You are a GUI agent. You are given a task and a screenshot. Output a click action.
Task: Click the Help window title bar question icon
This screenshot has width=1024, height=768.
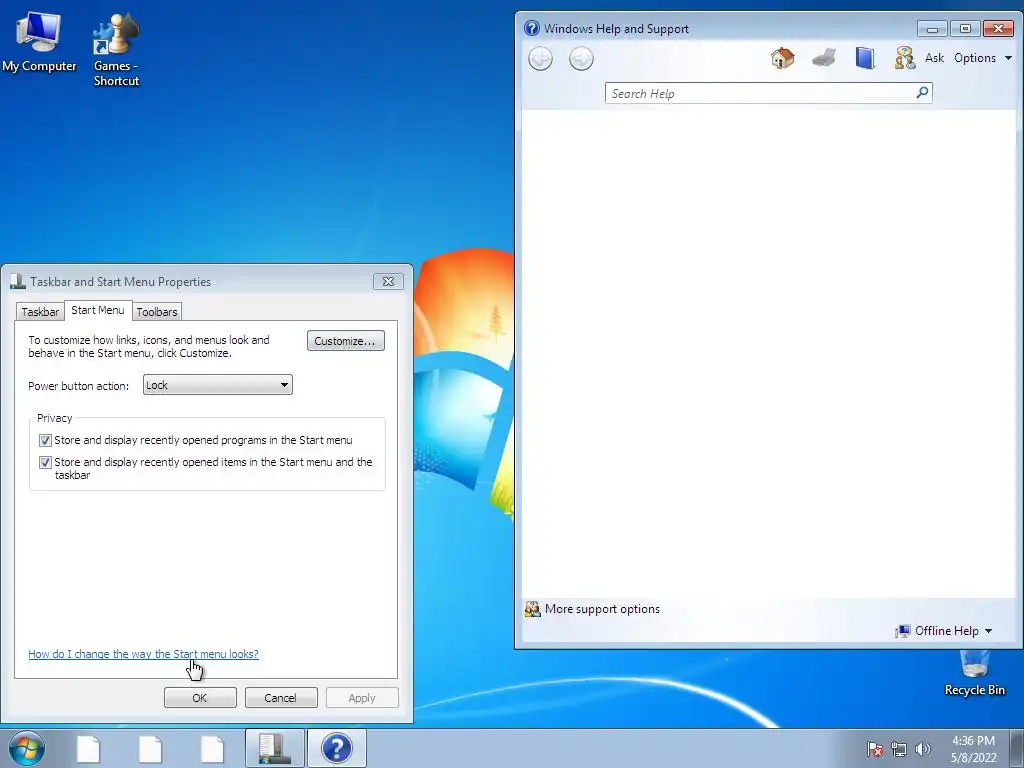[x=532, y=28]
